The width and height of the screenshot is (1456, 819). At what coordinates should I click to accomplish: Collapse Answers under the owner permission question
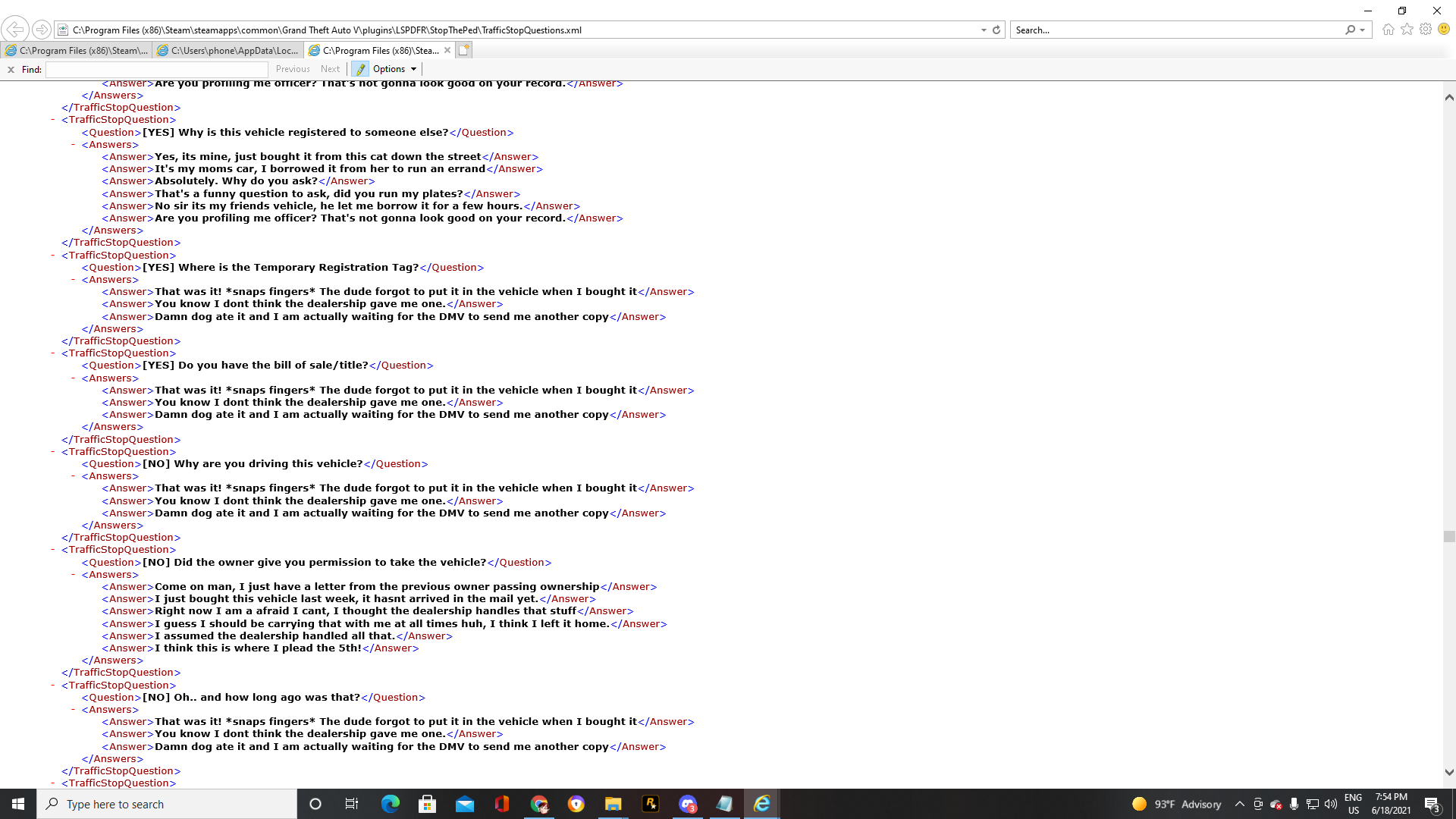click(x=74, y=575)
